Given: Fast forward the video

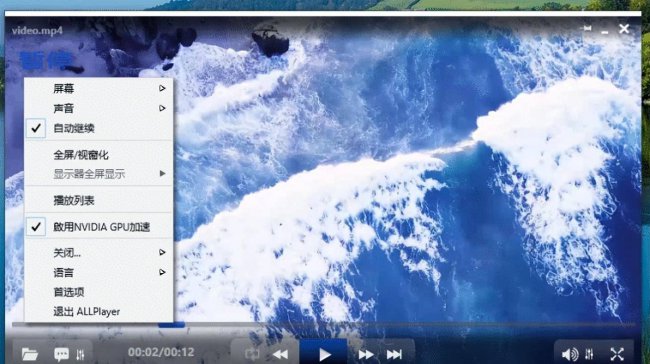Looking at the screenshot, I should pyautogui.click(x=365, y=354).
